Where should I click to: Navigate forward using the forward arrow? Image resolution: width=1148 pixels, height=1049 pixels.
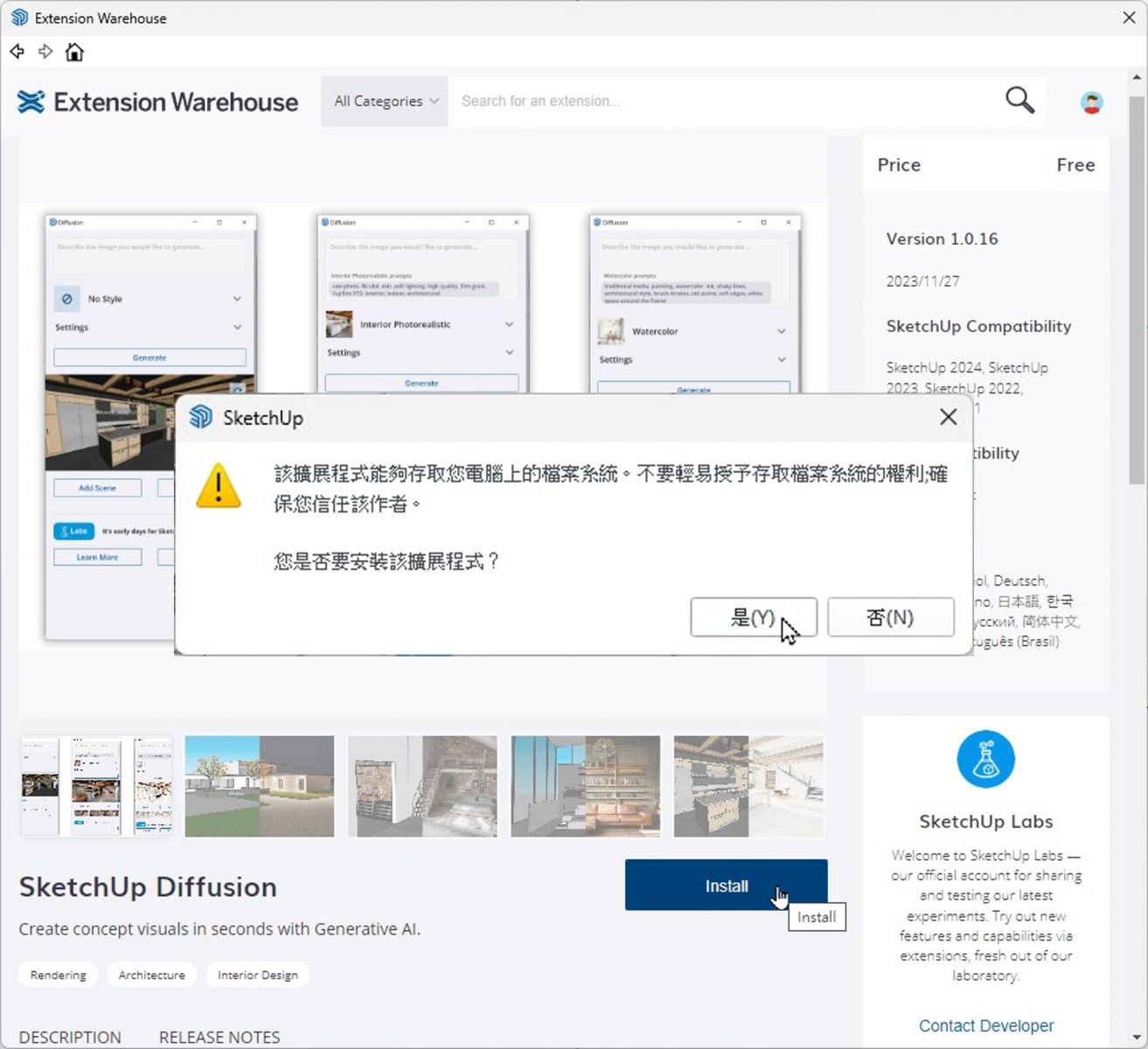click(x=45, y=52)
